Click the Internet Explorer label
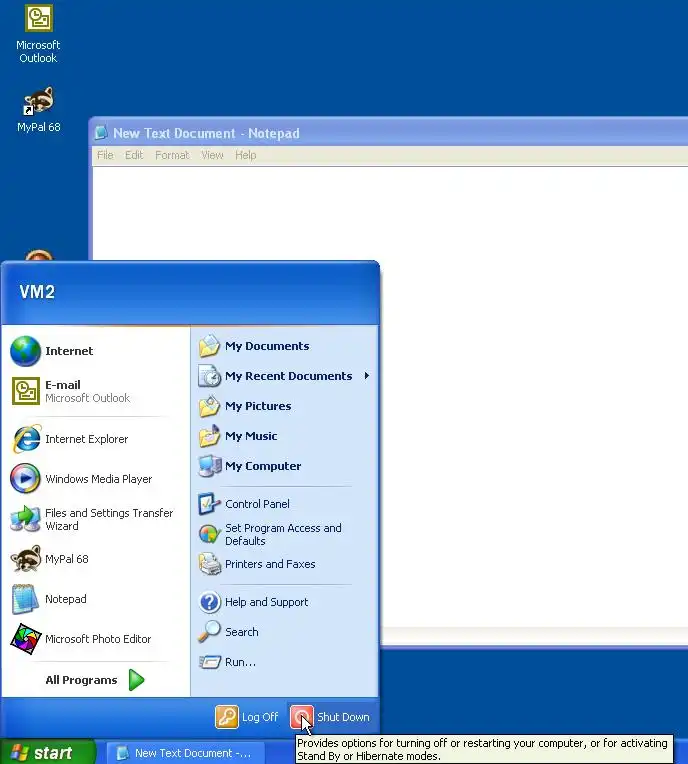The height and width of the screenshot is (764, 688). [x=87, y=439]
